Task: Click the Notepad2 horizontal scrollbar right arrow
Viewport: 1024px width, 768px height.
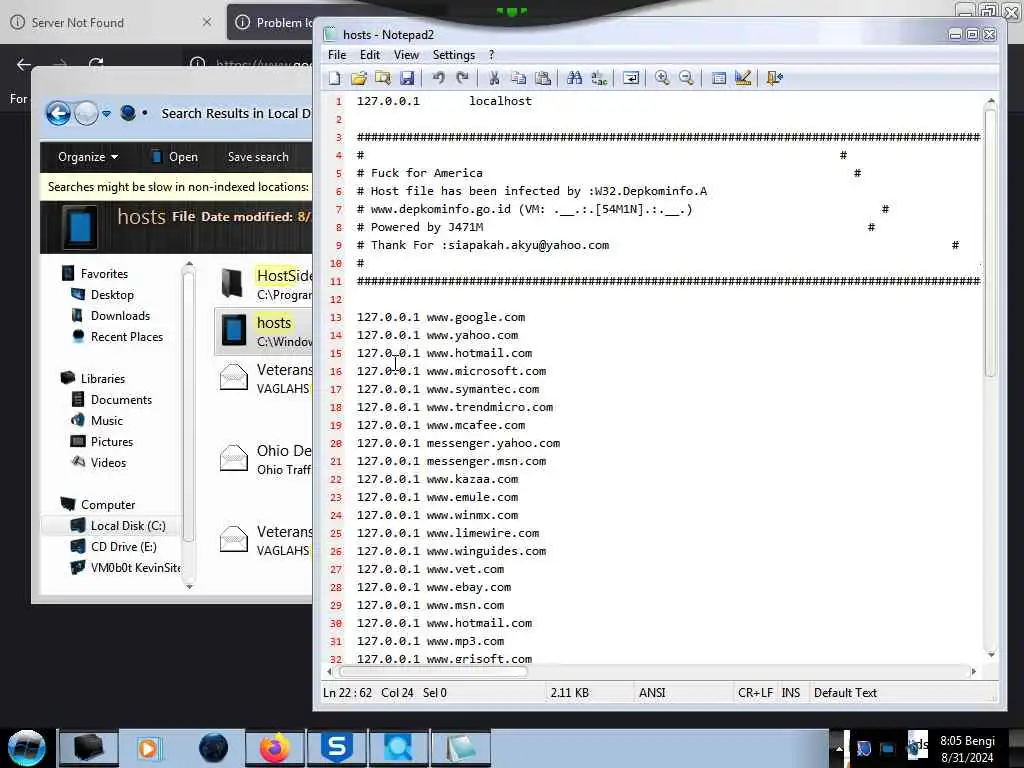Action: (974, 671)
